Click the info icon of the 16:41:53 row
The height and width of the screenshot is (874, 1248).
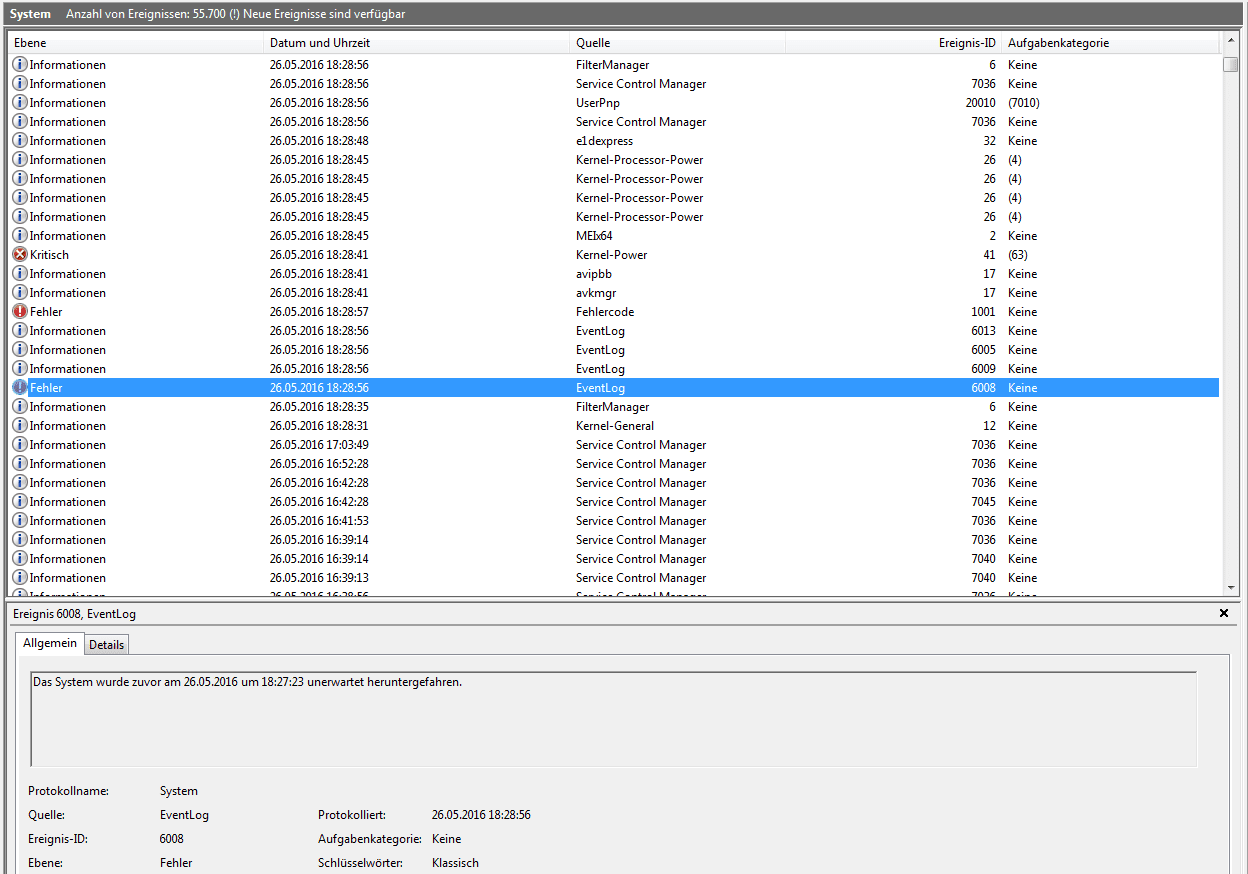[20, 521]
